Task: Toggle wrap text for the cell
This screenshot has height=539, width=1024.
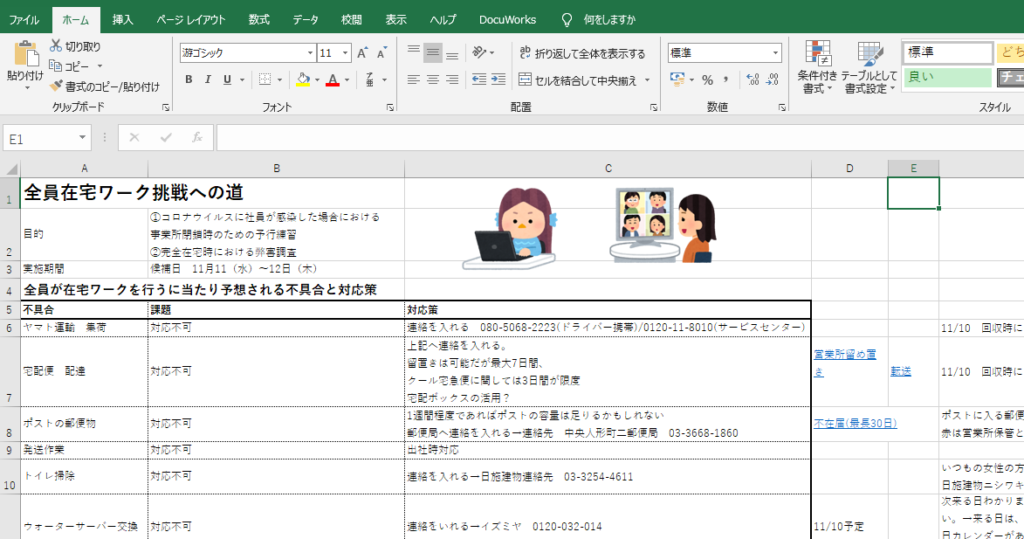Action: coord(581,53)
